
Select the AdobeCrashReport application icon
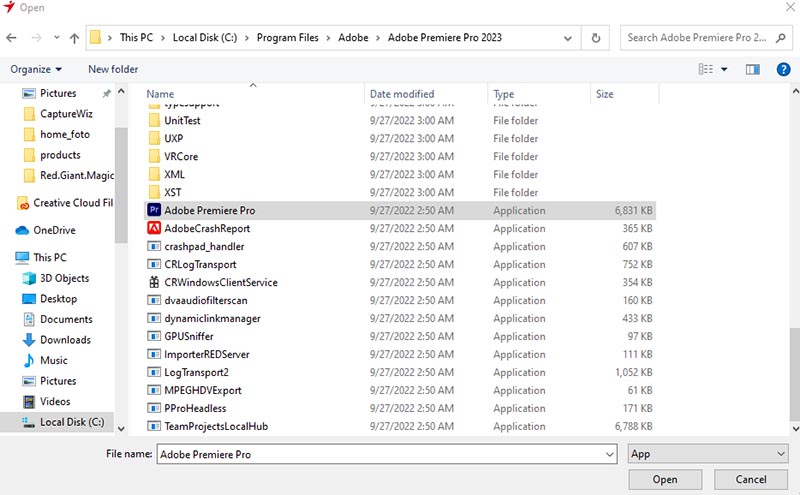coord(154,228)
